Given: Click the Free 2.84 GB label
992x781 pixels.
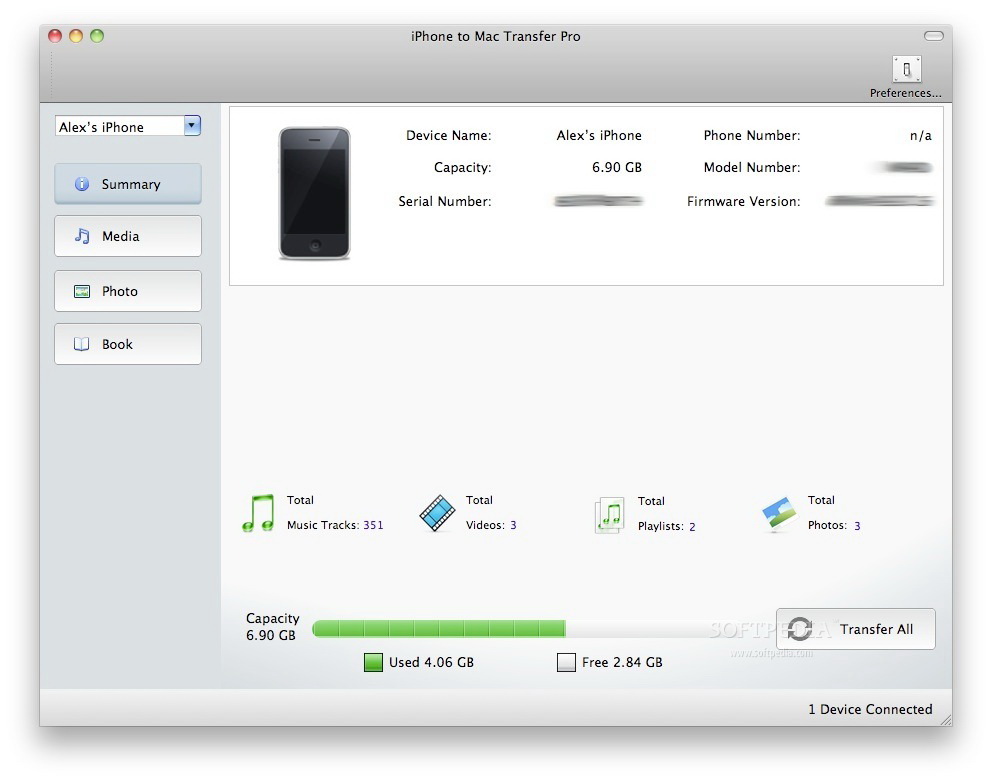Looking at the screenshot, I should tap(623, 663).
